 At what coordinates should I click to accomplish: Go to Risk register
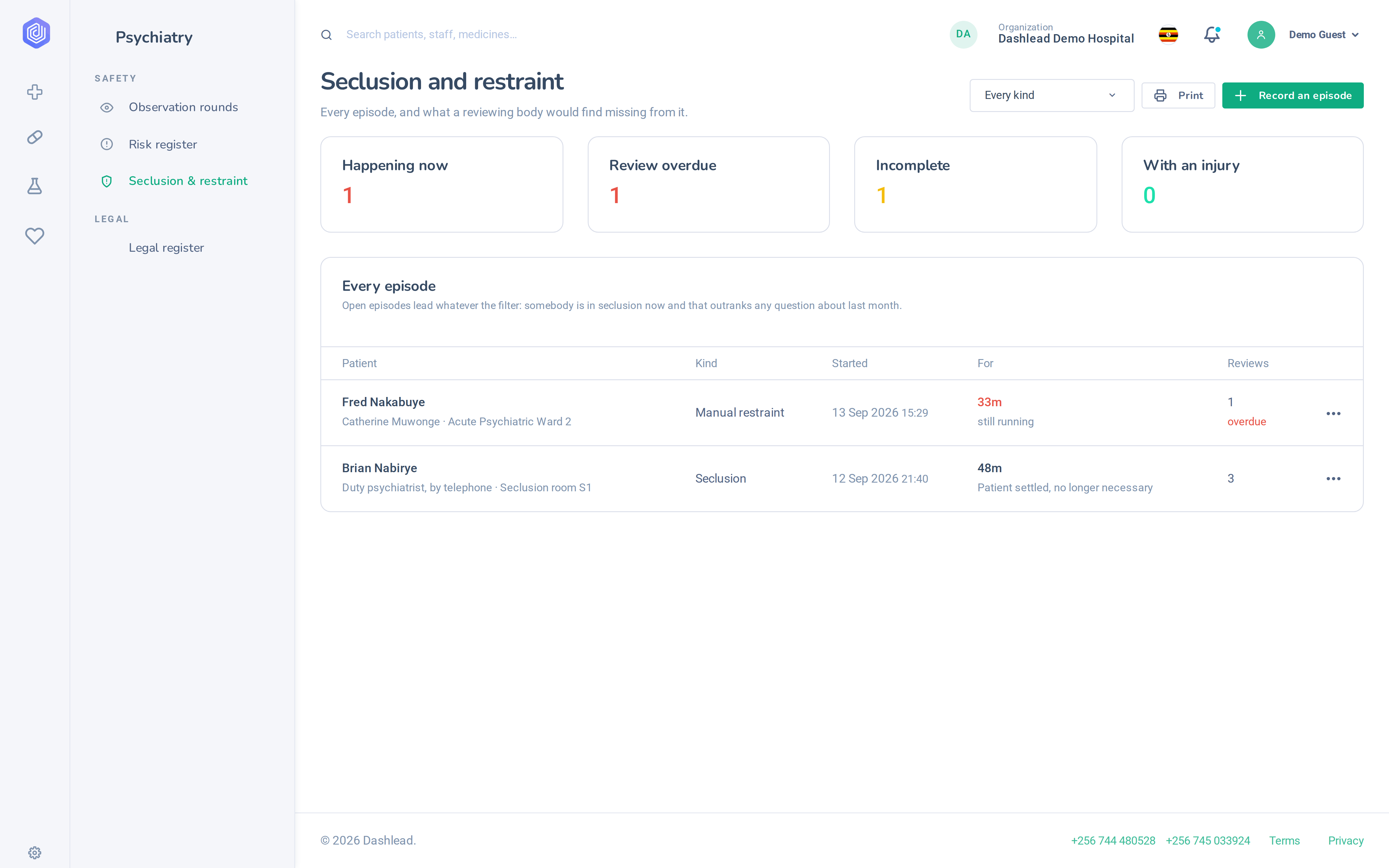pos(163,145)
